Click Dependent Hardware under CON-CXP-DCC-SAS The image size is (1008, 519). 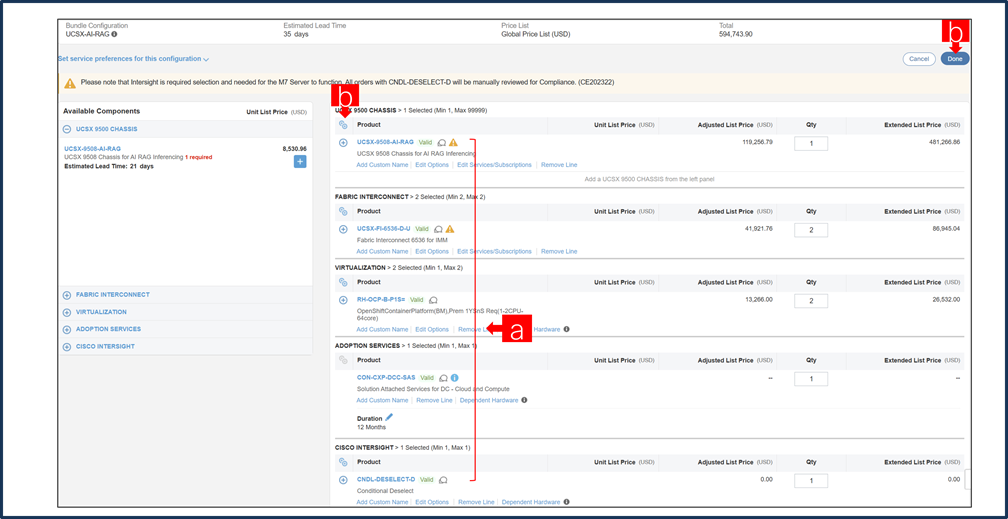pos(489,400)
